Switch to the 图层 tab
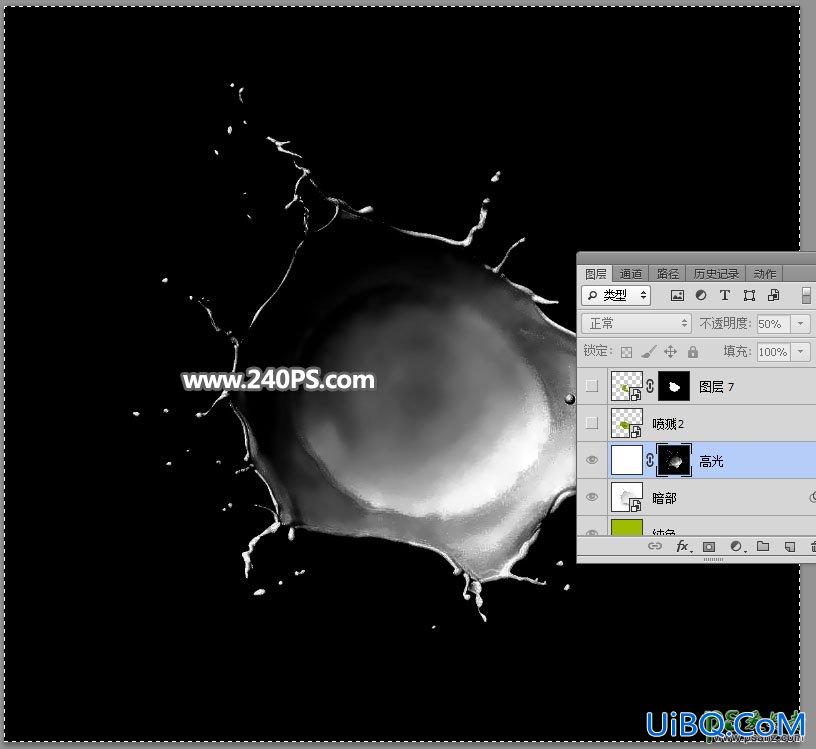Screen dimensions: 816x749 tap(595, 274)
